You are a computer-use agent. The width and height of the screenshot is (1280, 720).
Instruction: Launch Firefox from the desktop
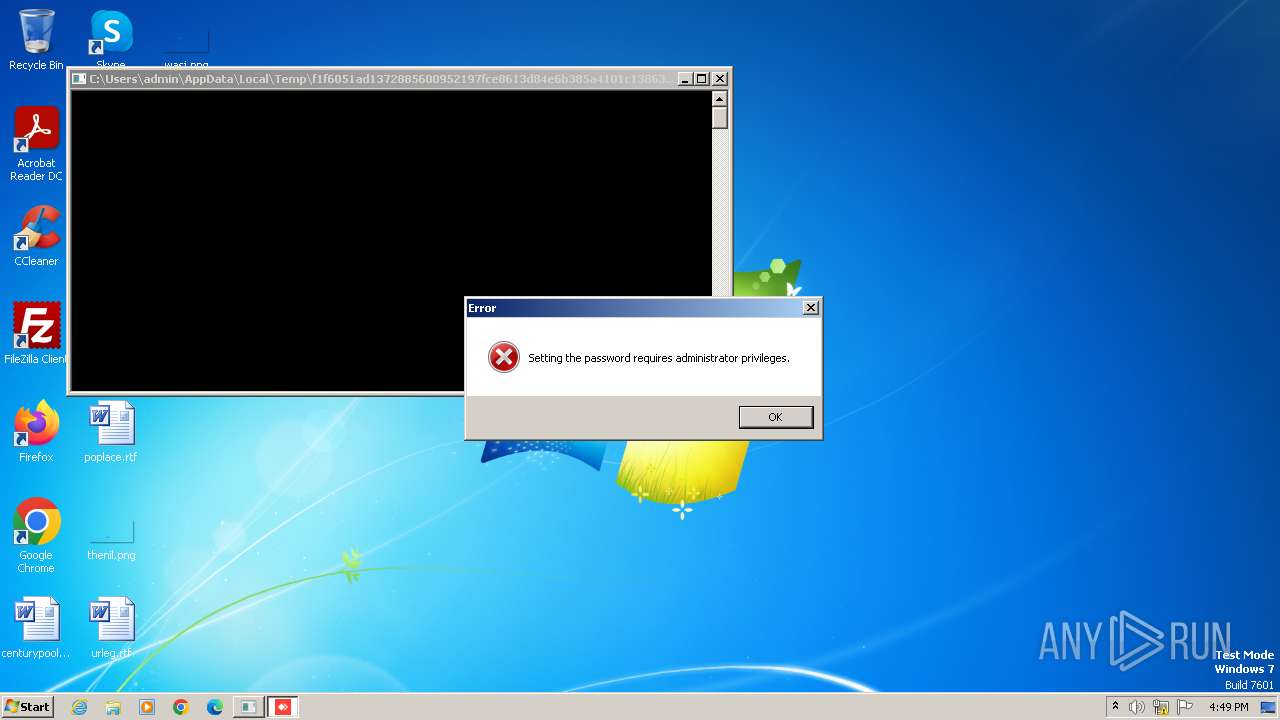pyautogui.click(x=36, y=431)
